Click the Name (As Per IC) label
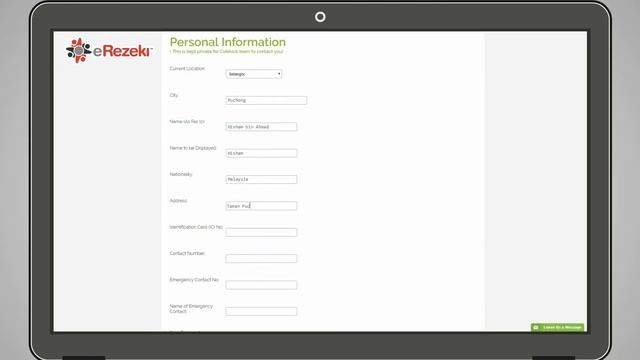 coord(187,122)
